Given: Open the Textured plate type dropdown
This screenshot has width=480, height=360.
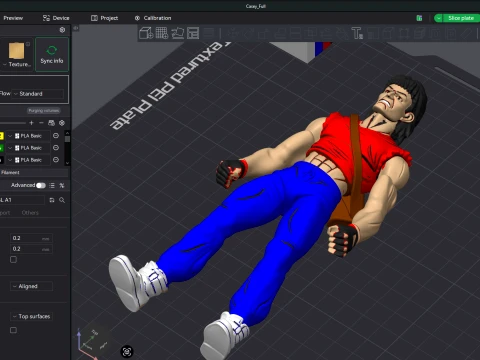Looking at the screenshot, I should [17, 64].
